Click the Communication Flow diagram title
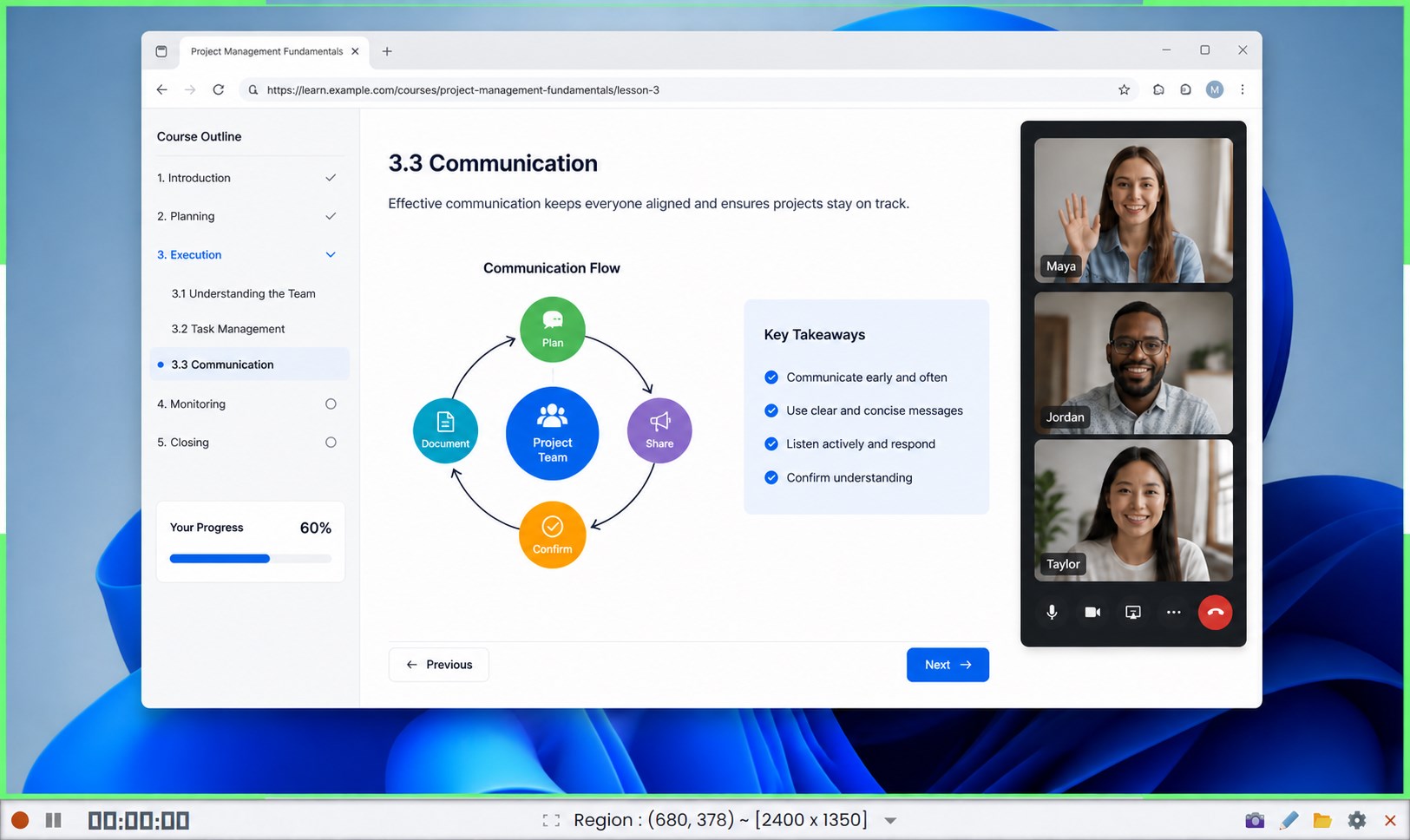The height and width of the screenshot is (840, 1410). pos(552,268)
